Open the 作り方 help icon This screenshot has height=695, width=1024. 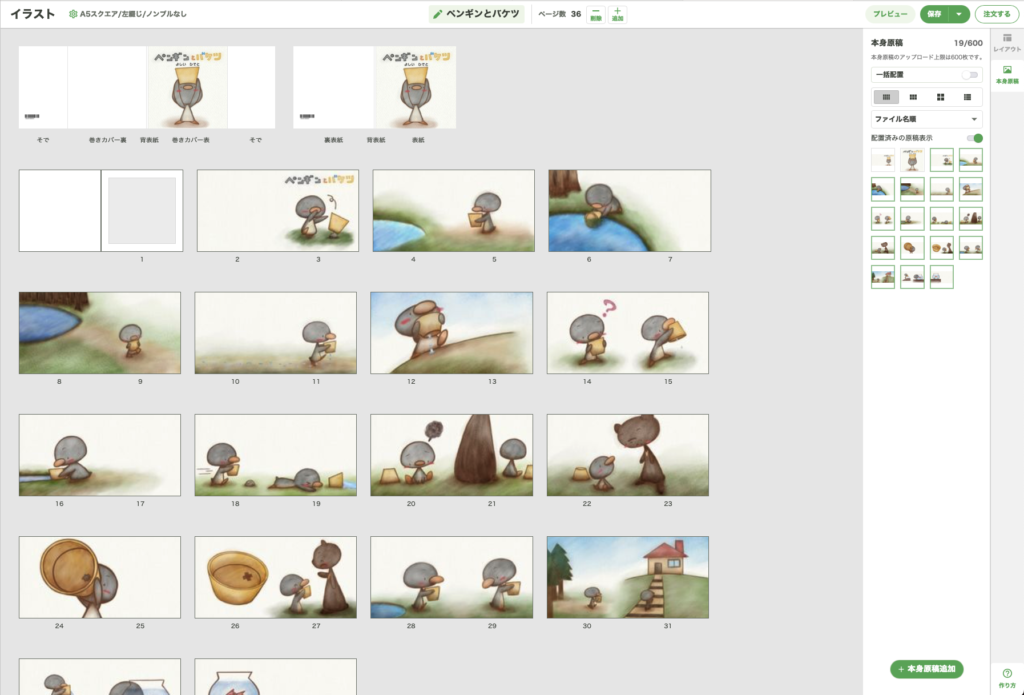(x=1007, y=677)
